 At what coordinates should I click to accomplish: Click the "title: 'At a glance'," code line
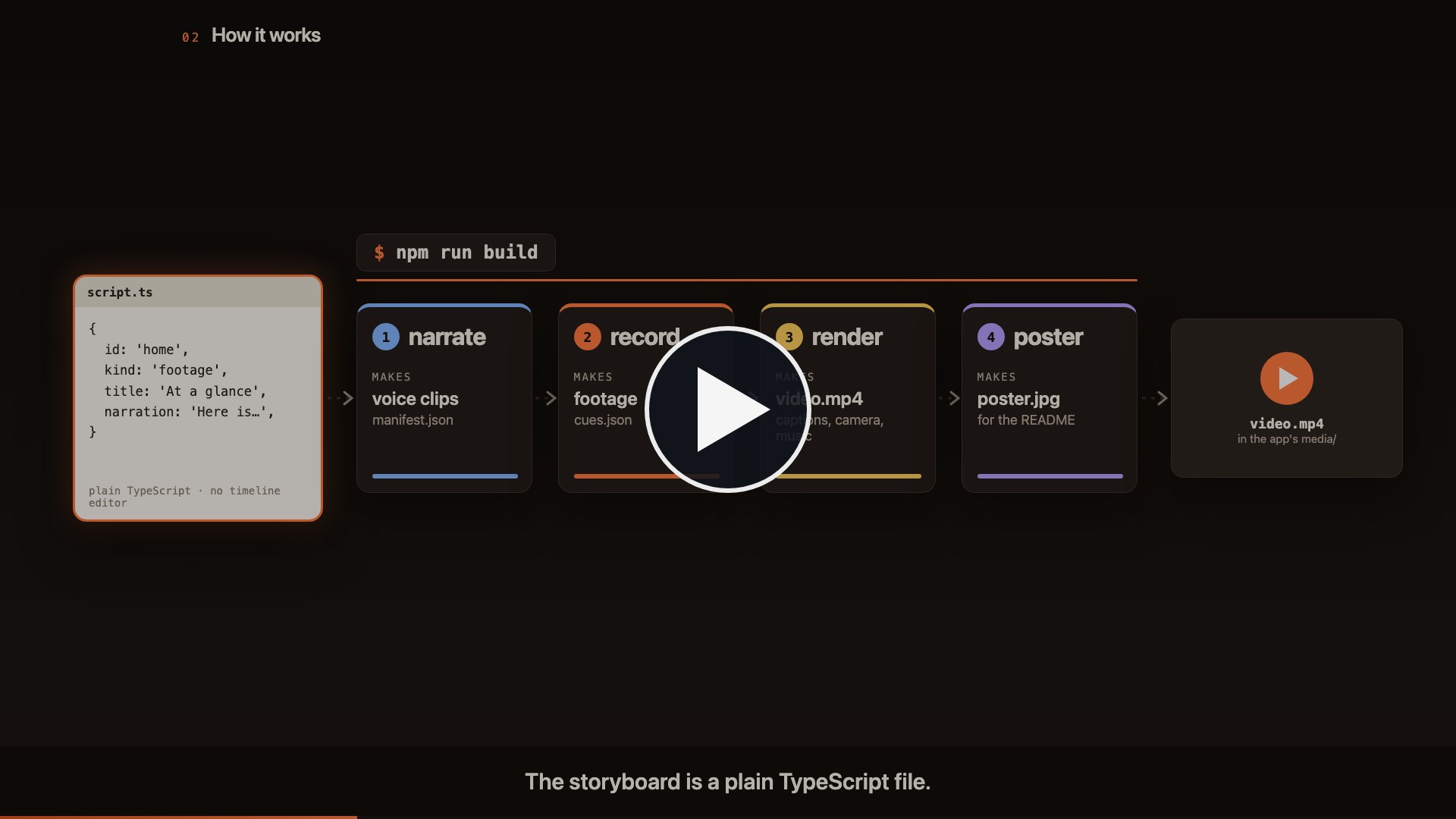(186, 391)
